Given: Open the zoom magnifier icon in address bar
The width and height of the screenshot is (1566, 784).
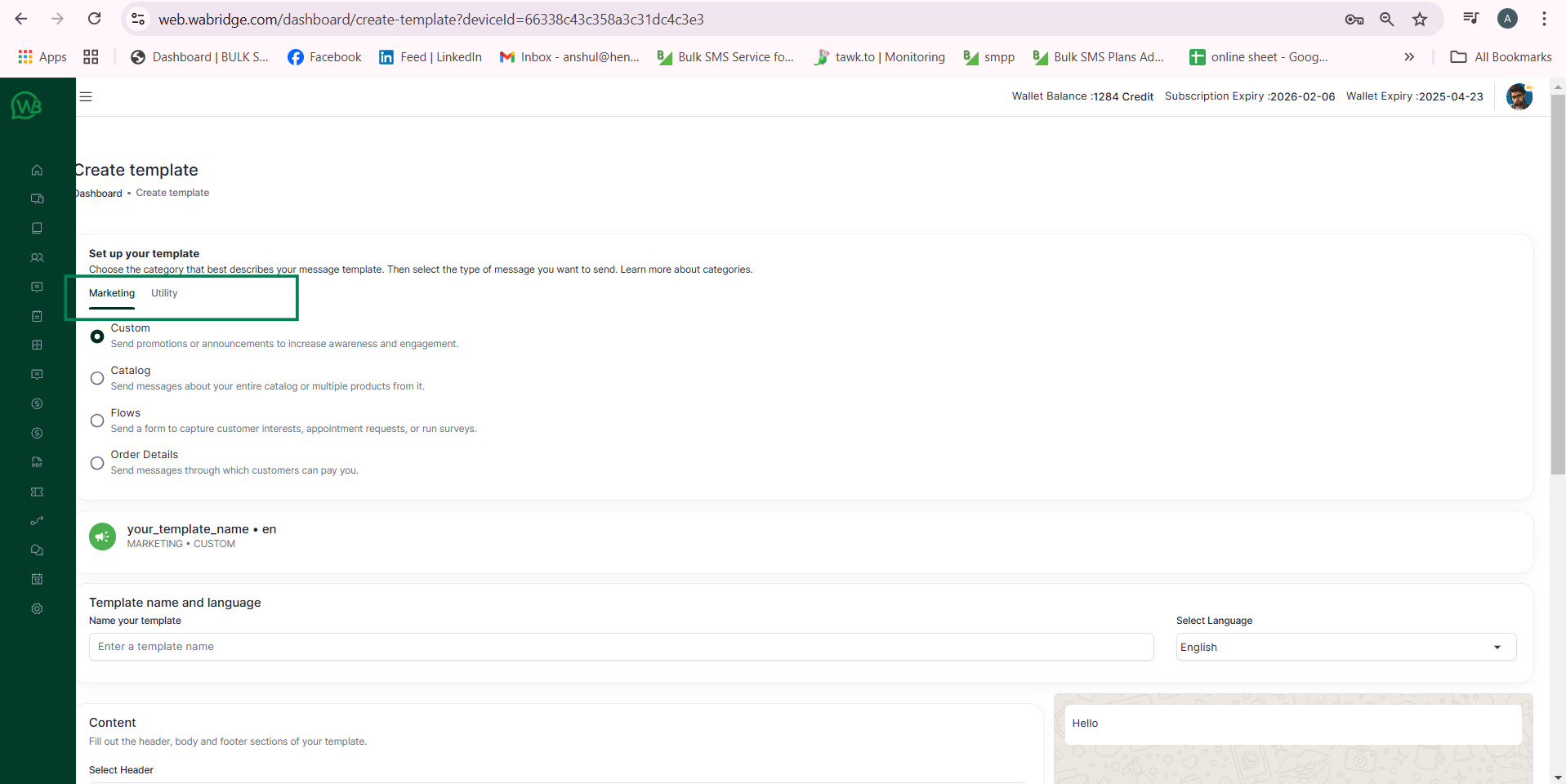Looking at the screenshot, I should tap(1387, 19).
